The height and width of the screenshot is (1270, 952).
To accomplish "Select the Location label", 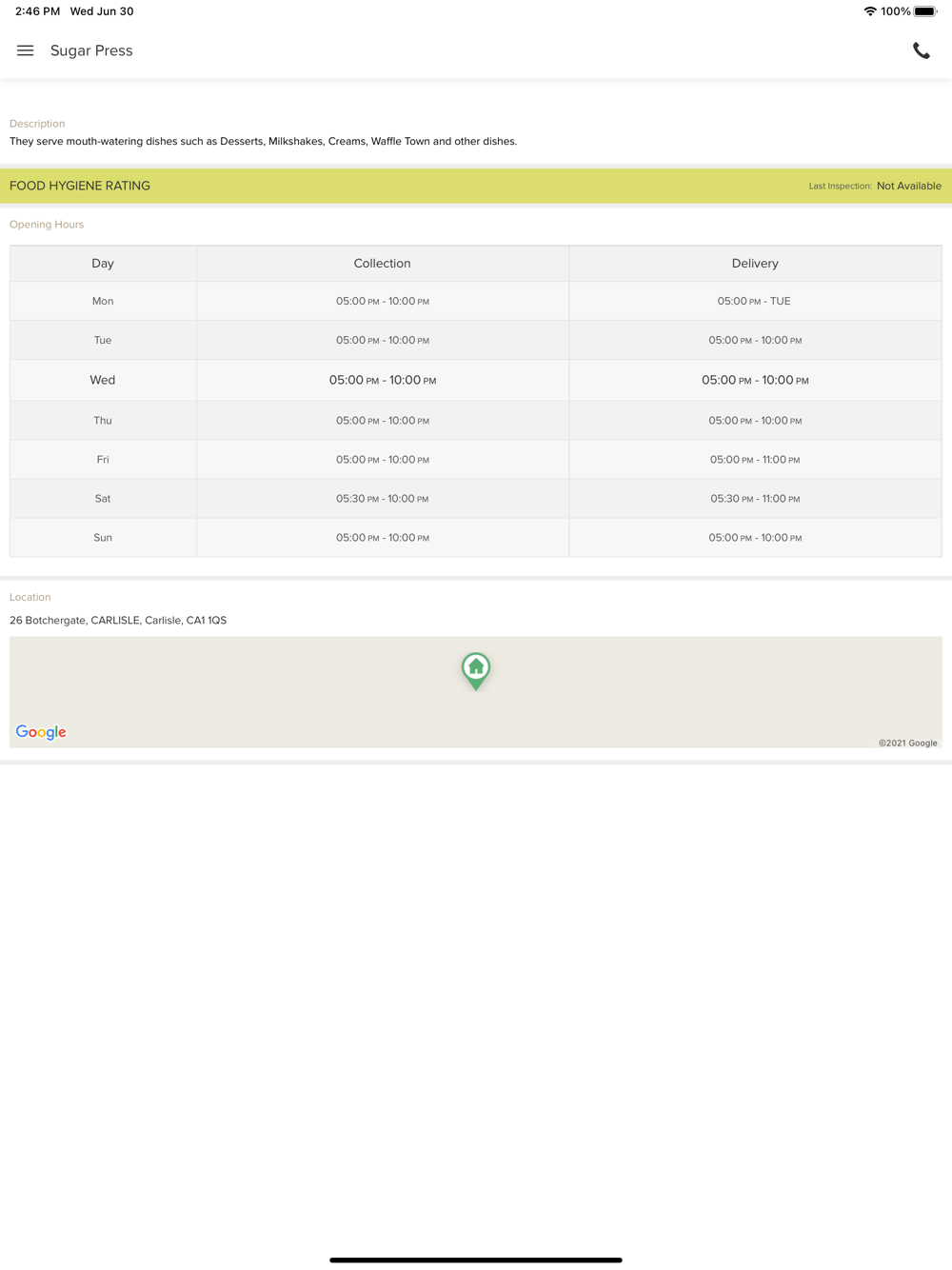I will pyautogui.click(x=30, y=597).
